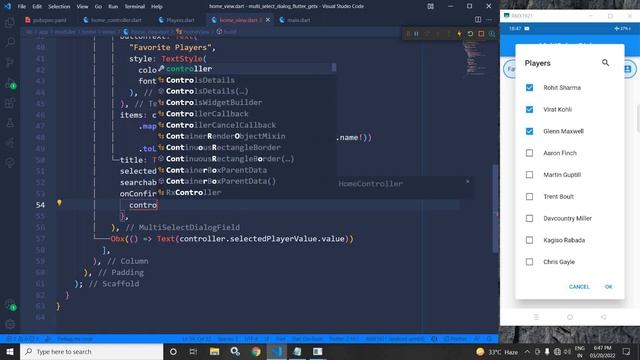Tap emulator Android back button

[x=603, y=317]
